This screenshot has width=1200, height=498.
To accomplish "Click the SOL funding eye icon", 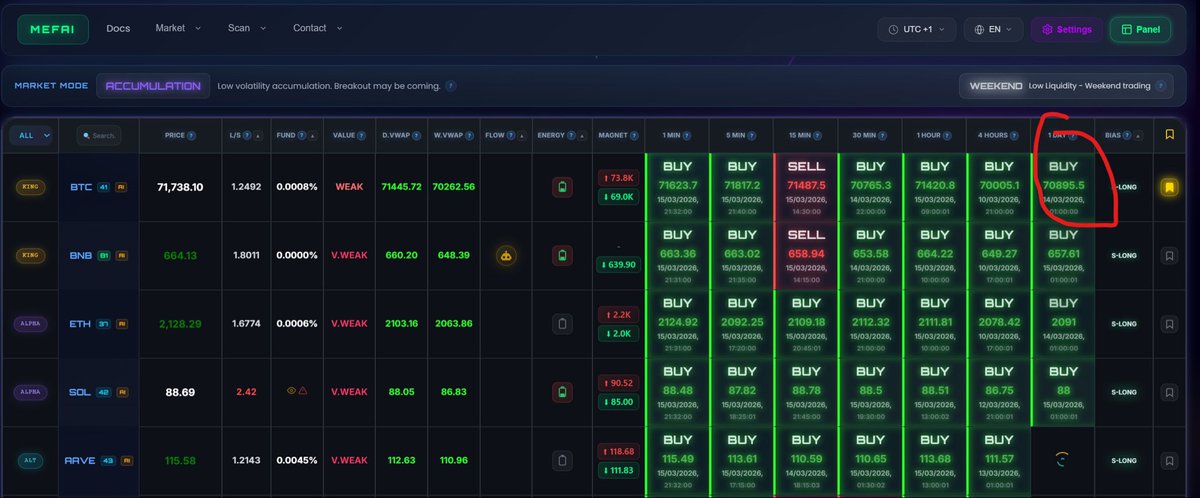I will pyautogui.click(x=291, y=392).
